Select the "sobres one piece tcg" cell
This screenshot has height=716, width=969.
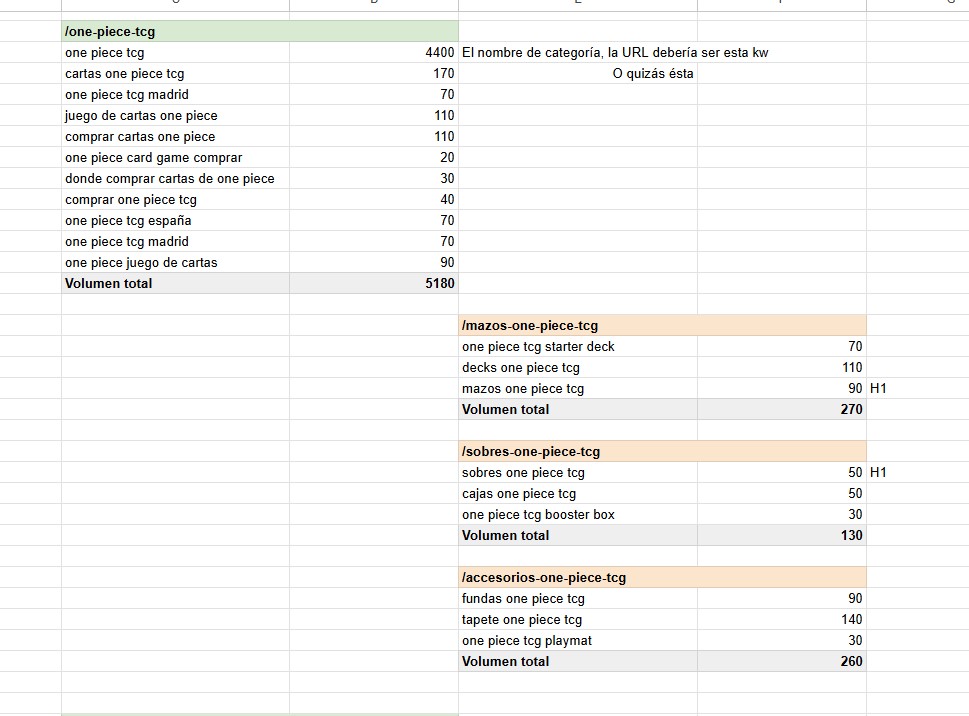[578, 473]
